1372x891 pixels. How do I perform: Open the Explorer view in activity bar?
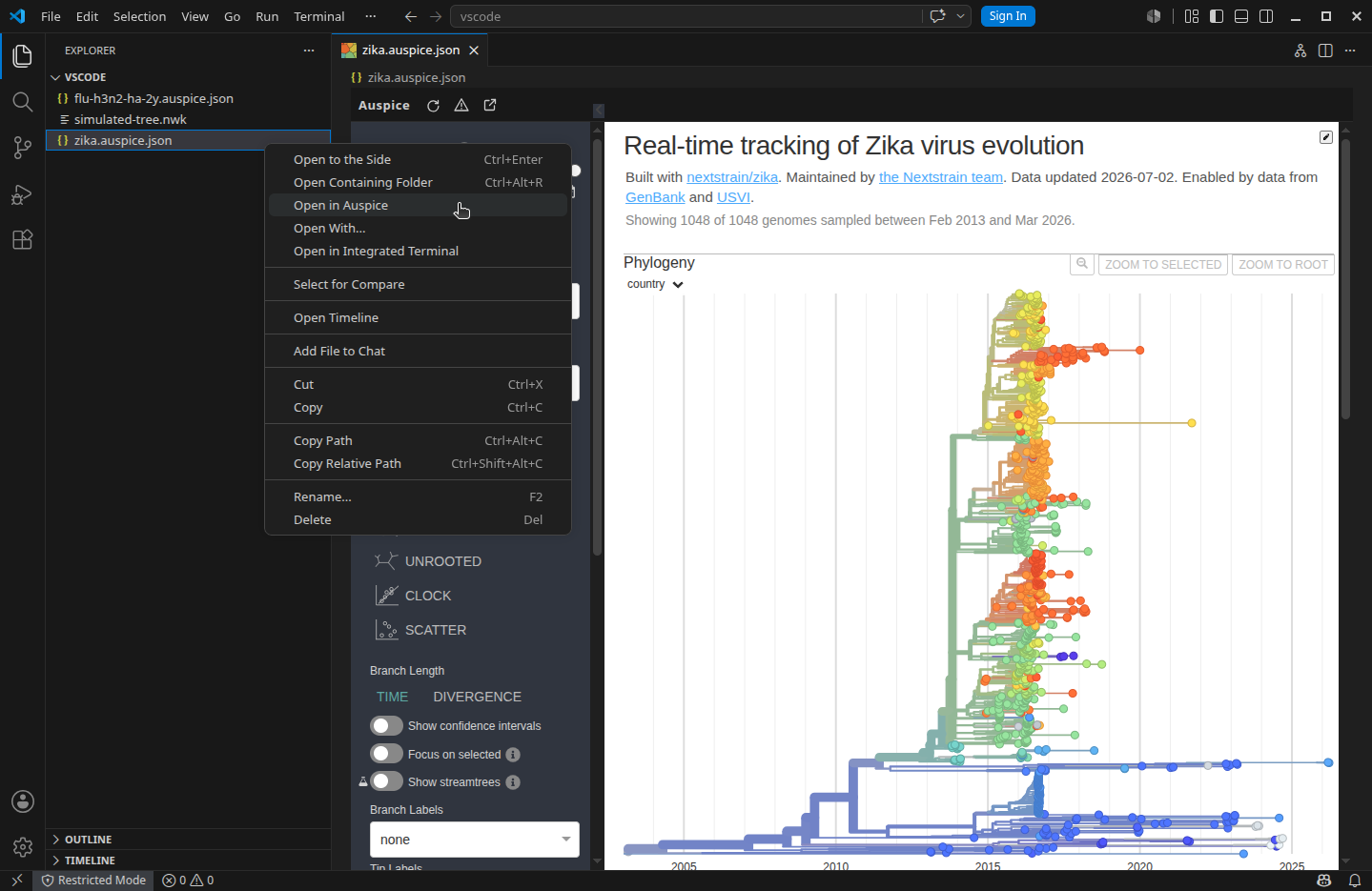(x=22, y=56)
